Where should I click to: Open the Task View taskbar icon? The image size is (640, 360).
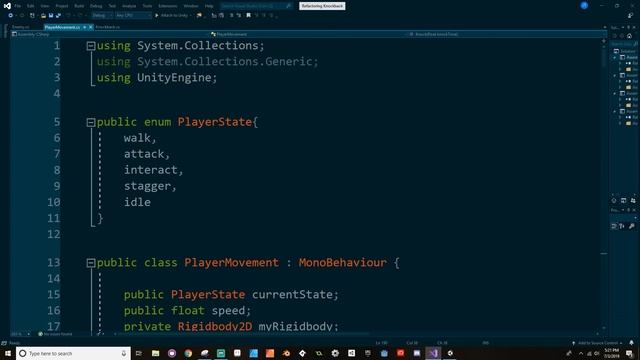tap(139, 353)
